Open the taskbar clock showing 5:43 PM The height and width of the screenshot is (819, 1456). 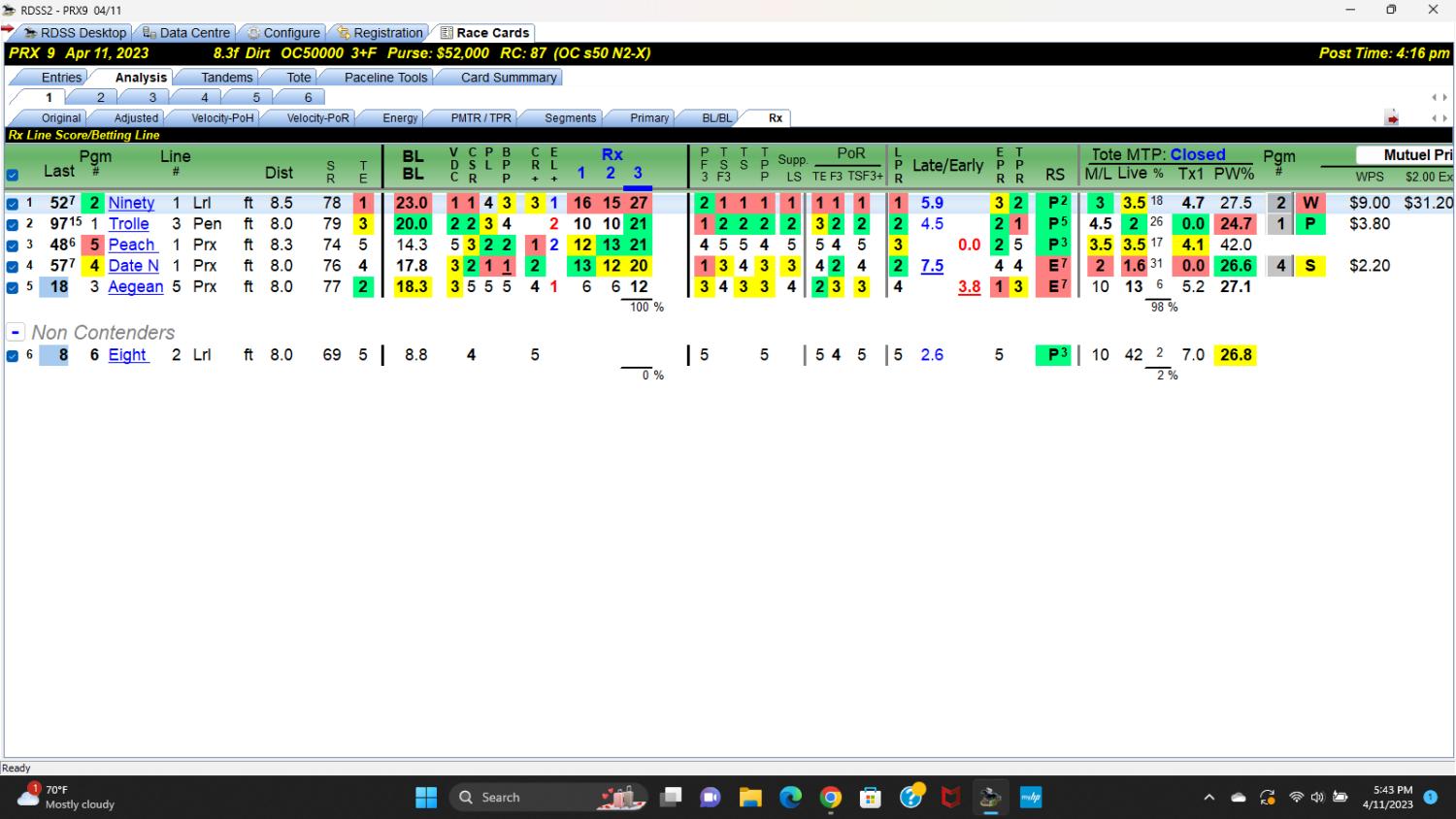click(x=1388, y=797)
